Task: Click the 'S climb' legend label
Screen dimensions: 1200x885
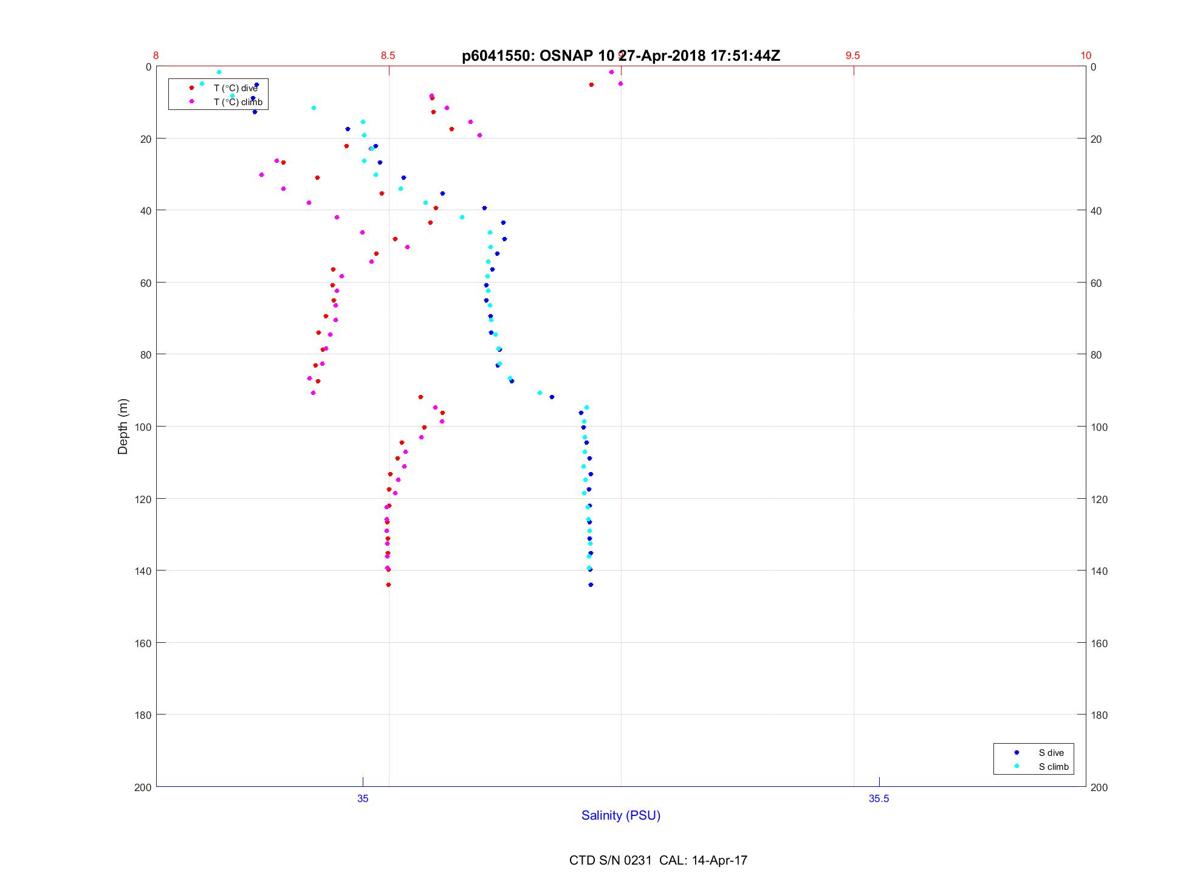Action: (1054, 767)
